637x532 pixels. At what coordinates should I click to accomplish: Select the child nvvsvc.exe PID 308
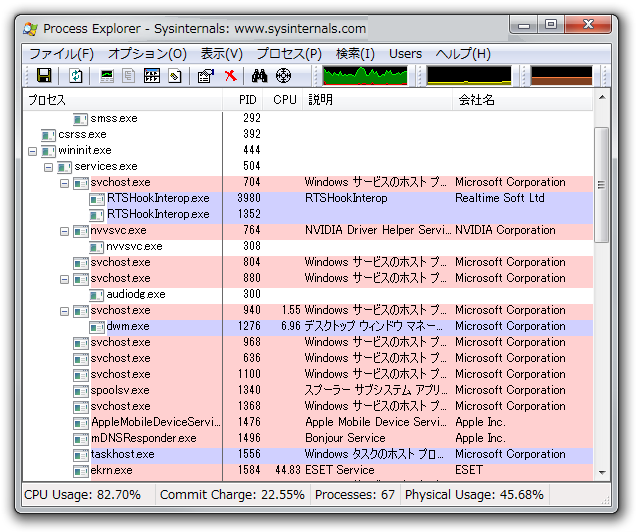tap(308, 247)
